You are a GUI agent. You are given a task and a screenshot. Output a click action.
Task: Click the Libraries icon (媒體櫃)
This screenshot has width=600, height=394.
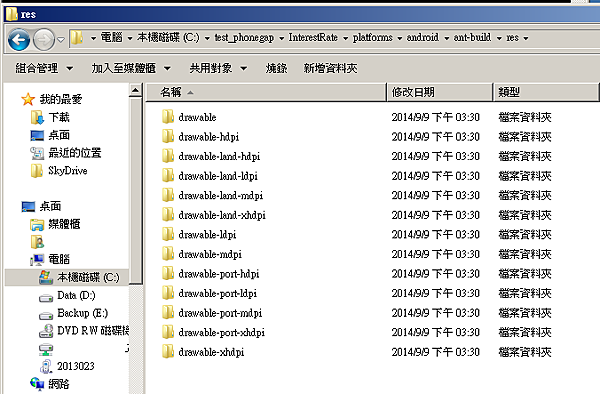[37, 224]
